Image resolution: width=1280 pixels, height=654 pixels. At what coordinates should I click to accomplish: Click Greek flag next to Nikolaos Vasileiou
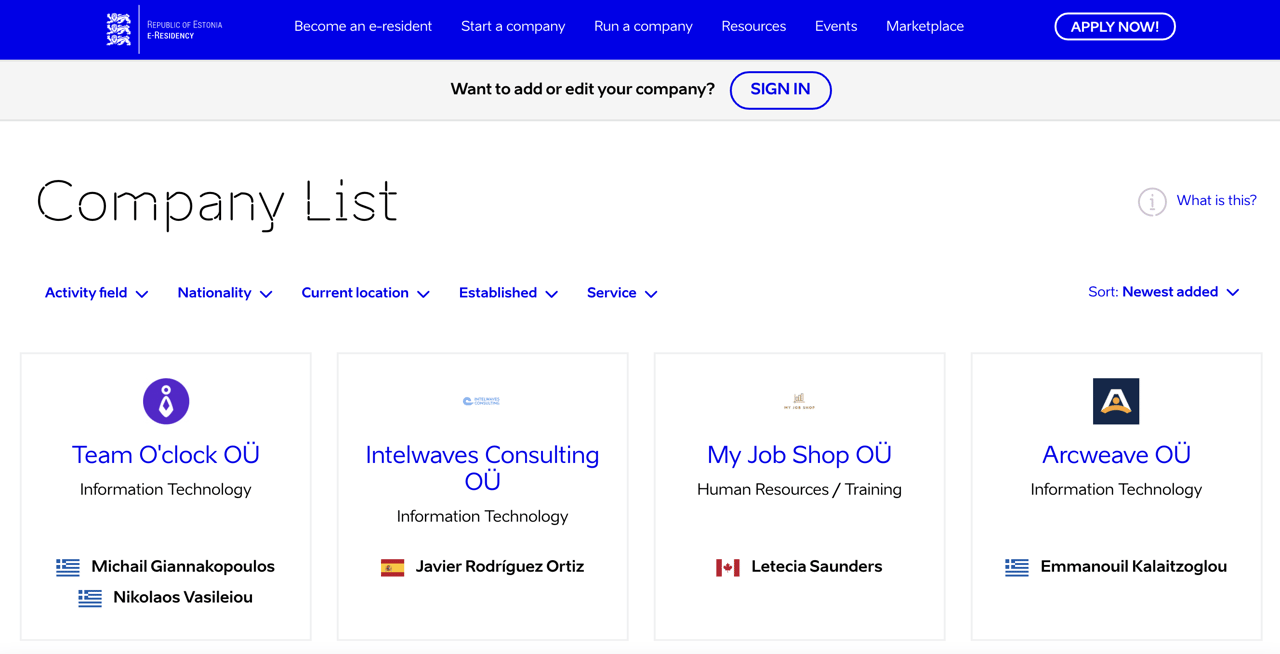[x=90, y=598]
